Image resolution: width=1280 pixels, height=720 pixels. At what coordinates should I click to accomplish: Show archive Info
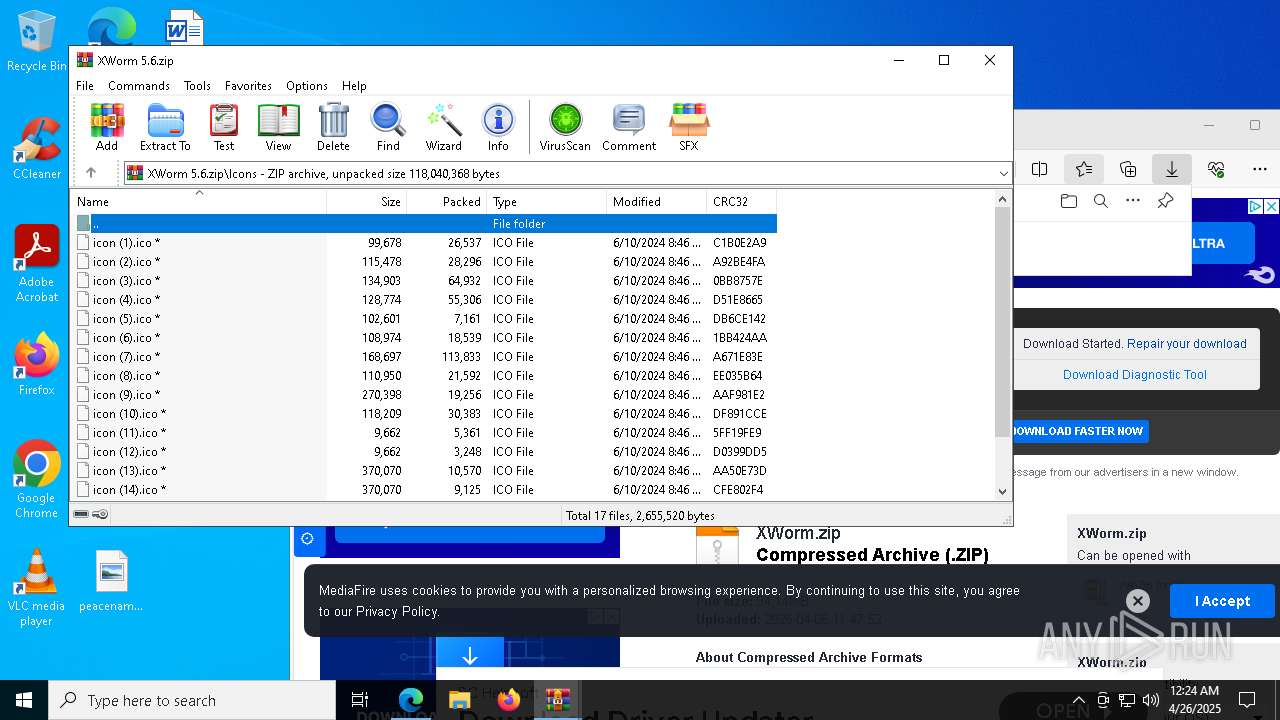coord(498,127)
